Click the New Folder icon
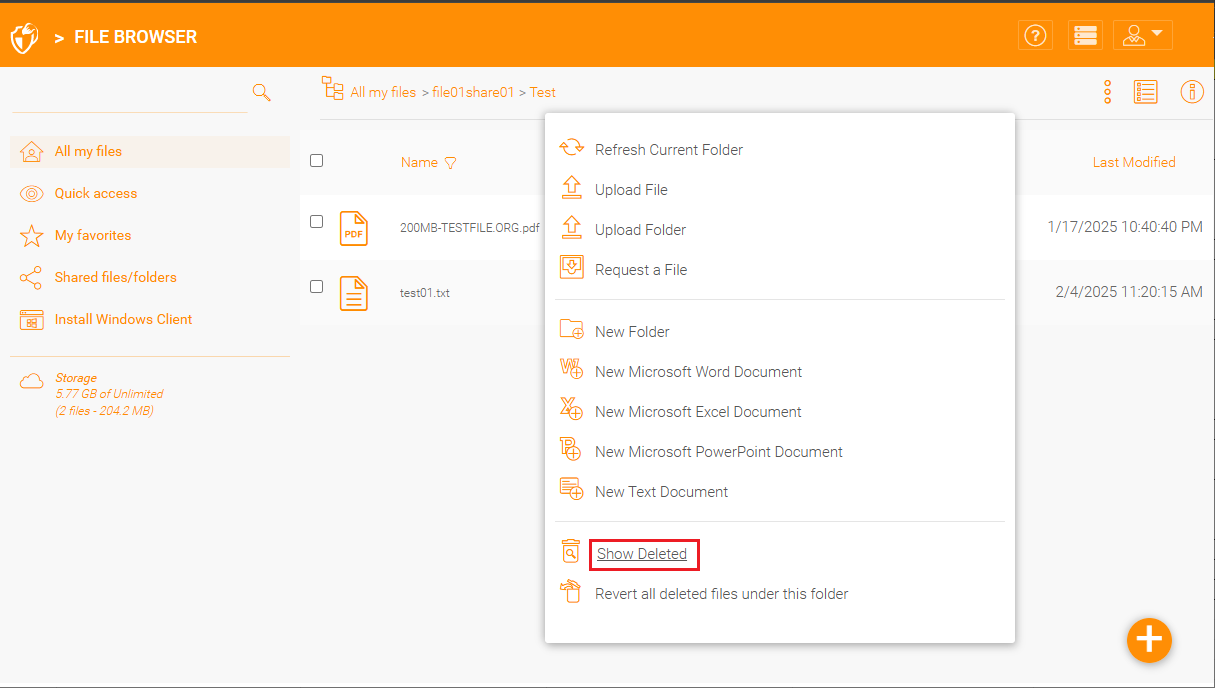Screen dimensions: 1215x688 click(572, 329)
